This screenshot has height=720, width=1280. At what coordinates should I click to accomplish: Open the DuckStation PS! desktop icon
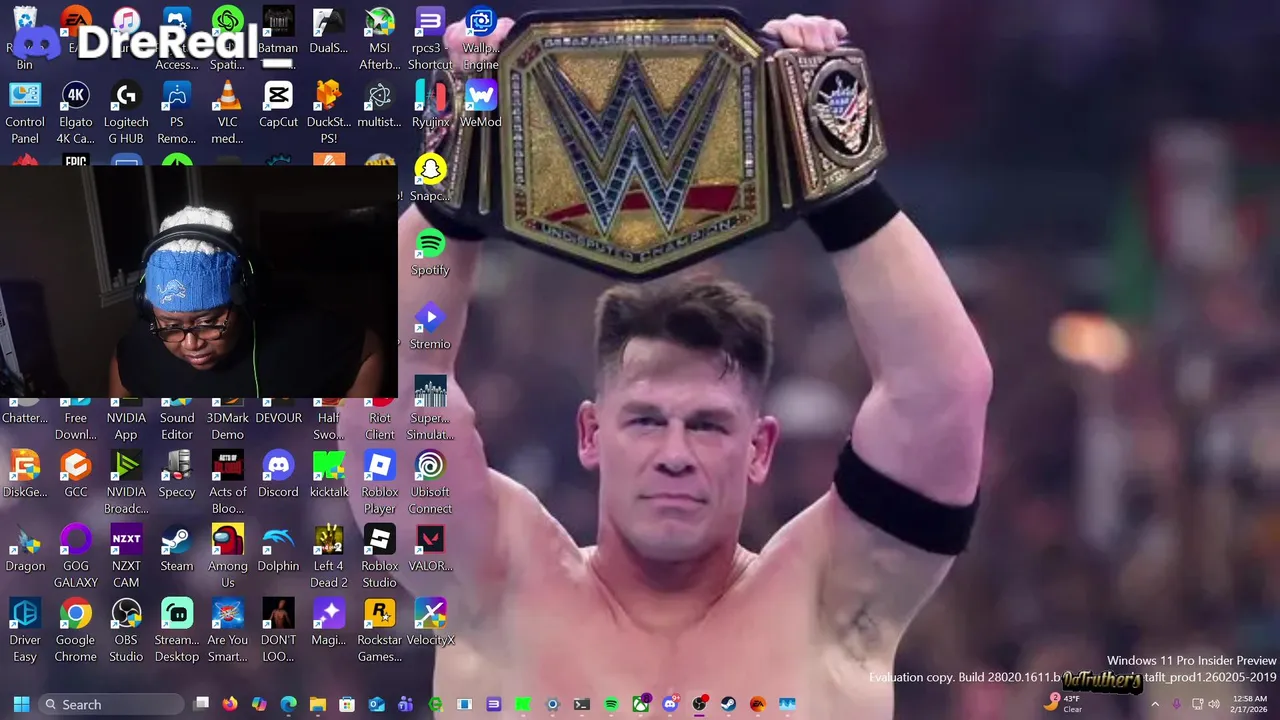(x=329, y=113)
